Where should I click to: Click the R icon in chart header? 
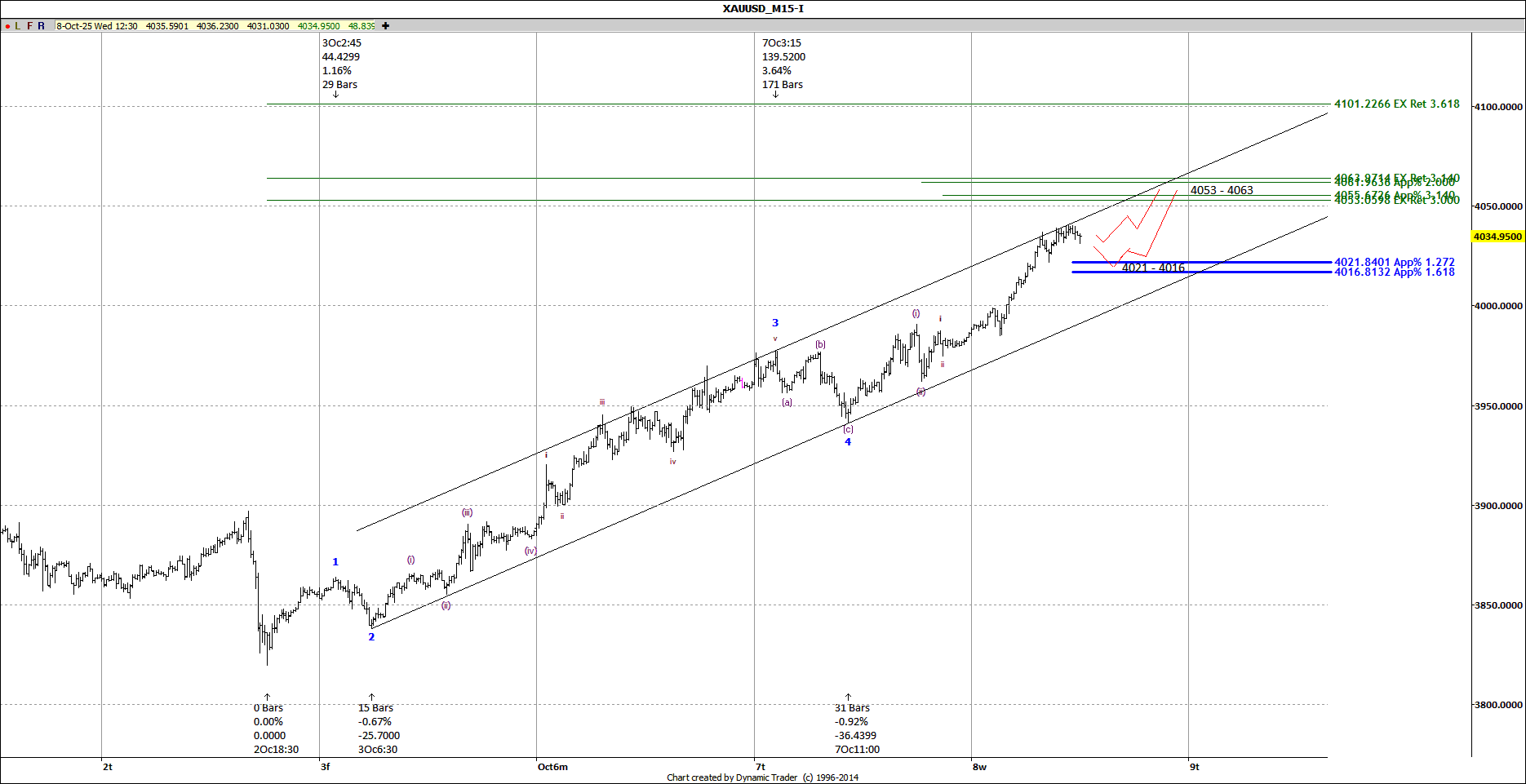pos(42,26)
